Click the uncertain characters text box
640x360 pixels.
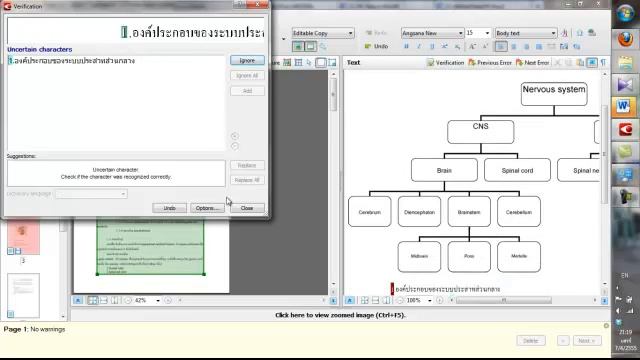coord(116,103)
